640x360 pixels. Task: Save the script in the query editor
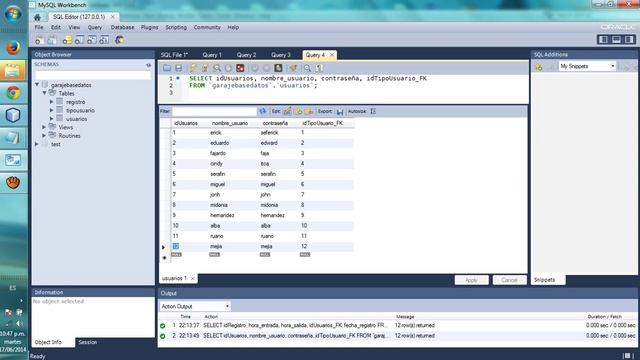point(178,68)
